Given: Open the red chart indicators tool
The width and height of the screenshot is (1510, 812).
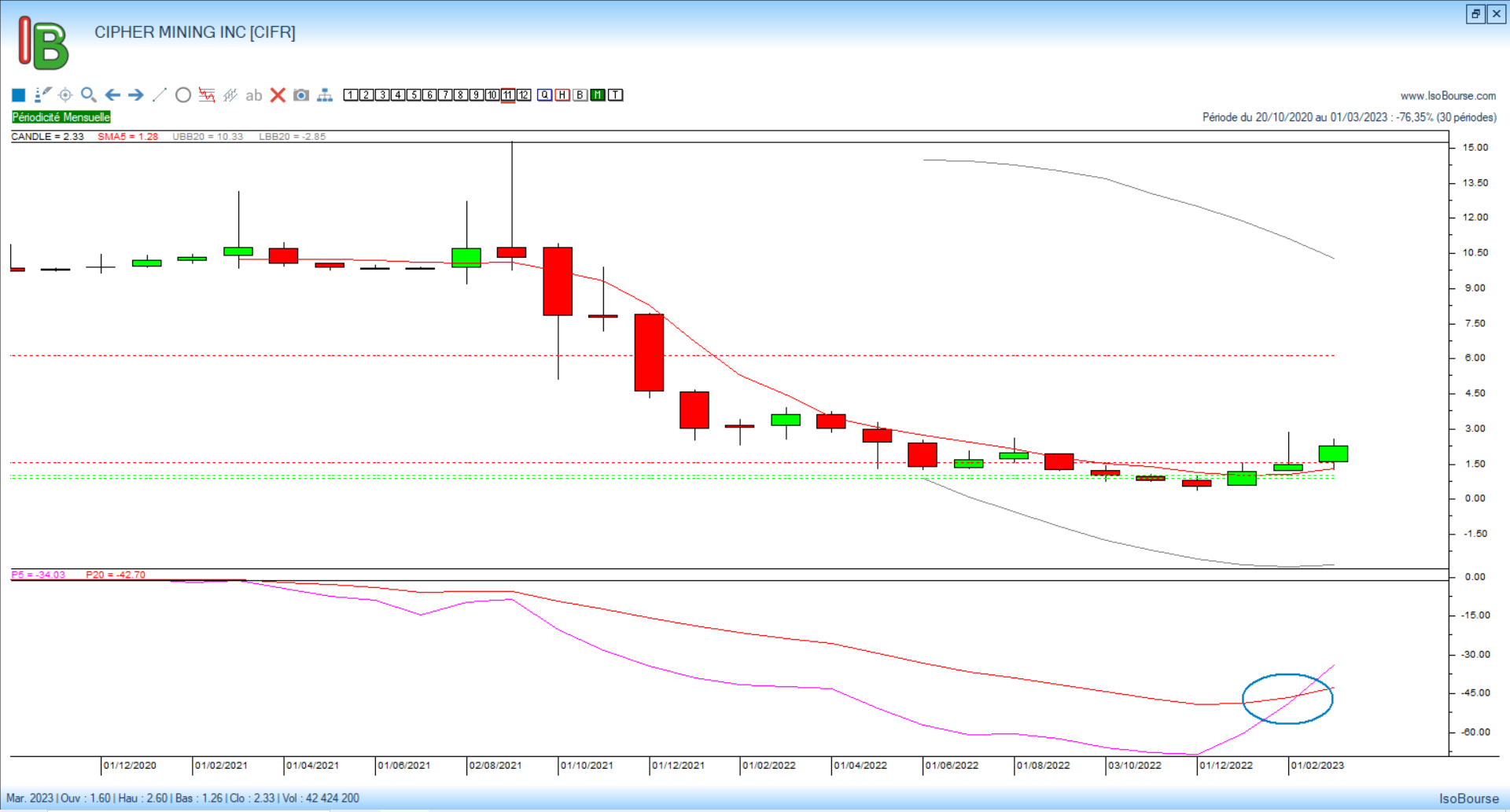Looking at the screenshot, I should [x=207, y=95].
